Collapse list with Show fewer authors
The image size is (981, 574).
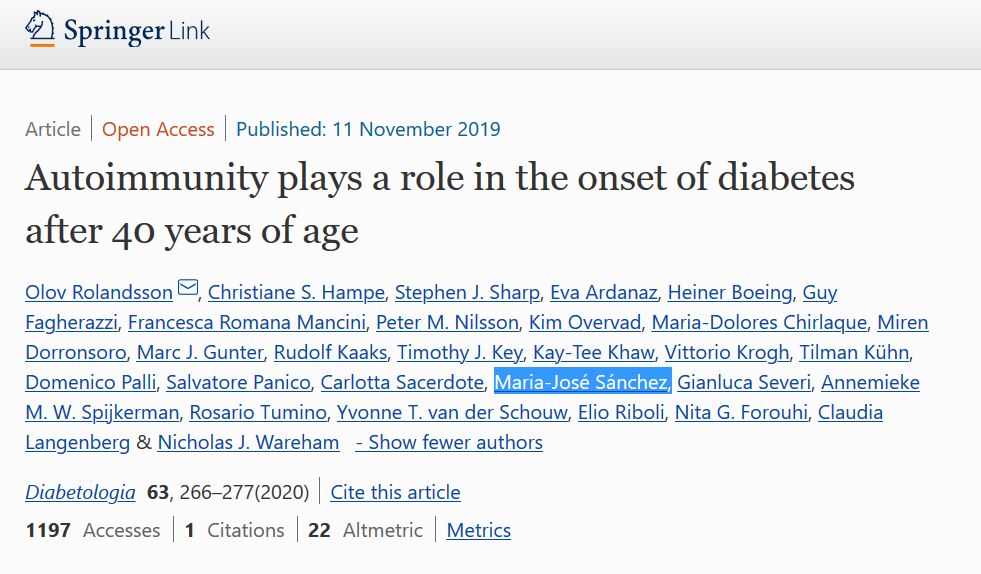[449, 443]
